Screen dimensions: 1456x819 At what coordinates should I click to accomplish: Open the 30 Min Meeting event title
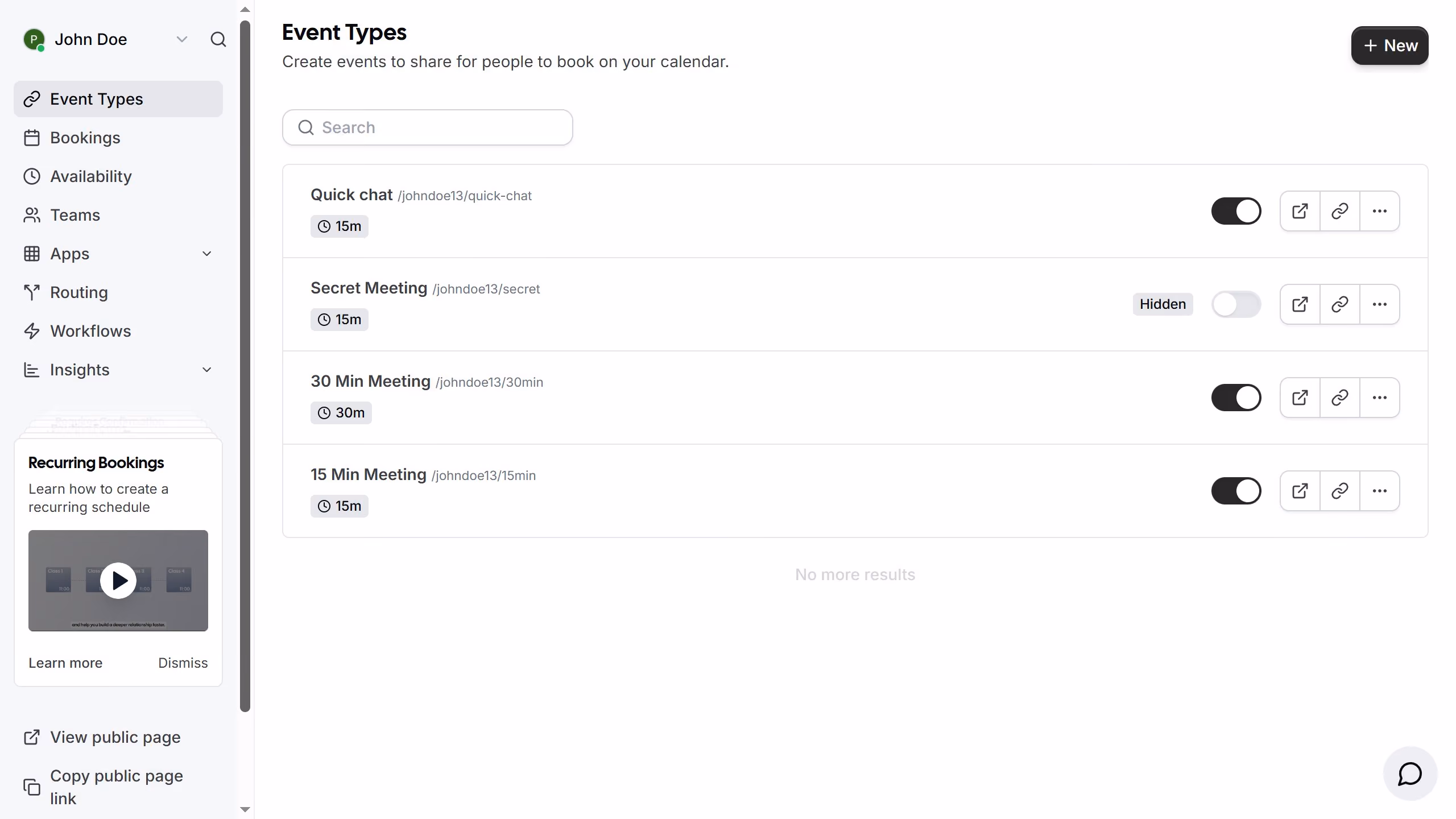[x=370, y=381]
